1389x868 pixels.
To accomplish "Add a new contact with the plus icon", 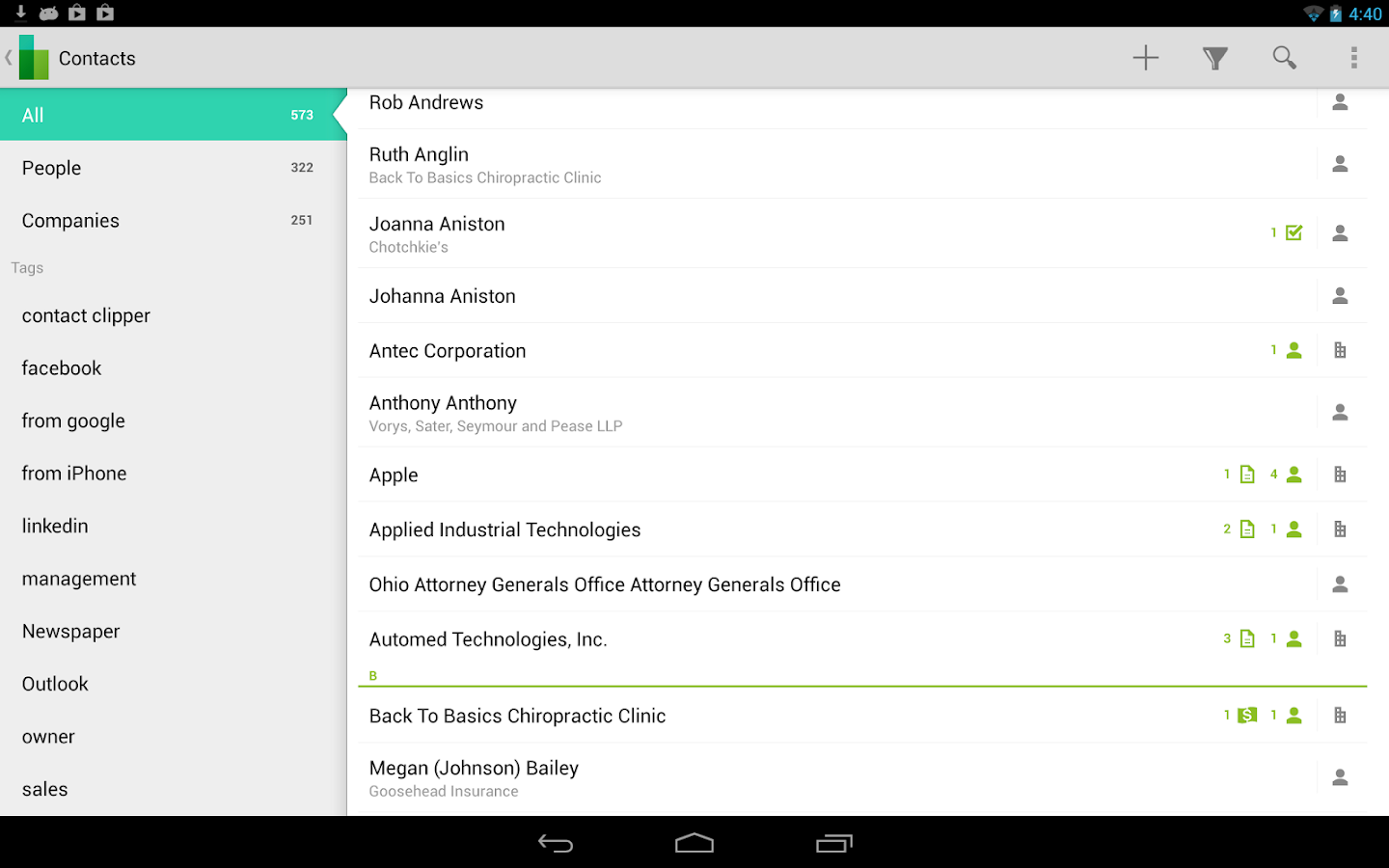I will coord(1145,58).
